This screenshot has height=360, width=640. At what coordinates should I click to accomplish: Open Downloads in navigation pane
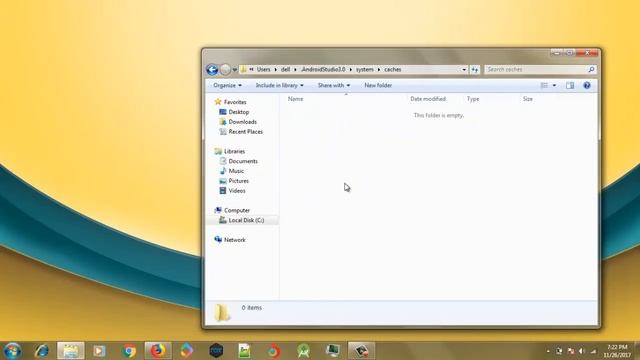[242, 122]
